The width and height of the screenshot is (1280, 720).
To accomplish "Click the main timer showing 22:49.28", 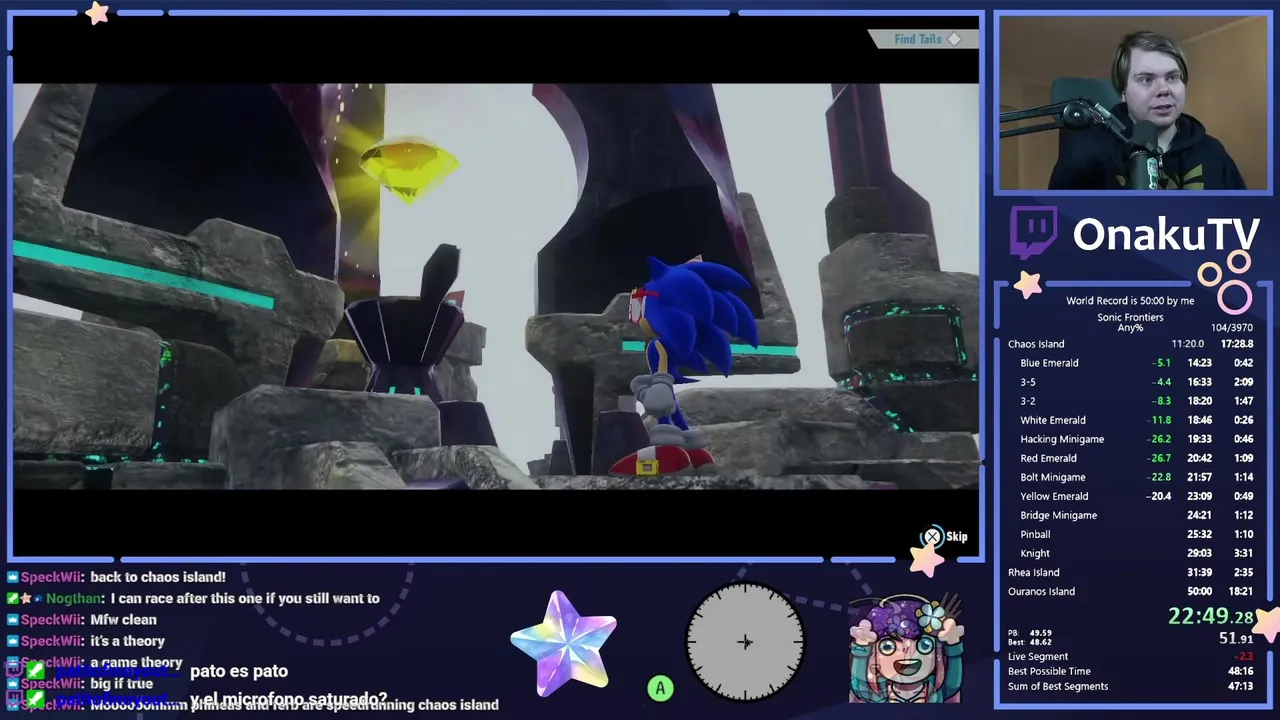I will click(x=1210, y=617).
